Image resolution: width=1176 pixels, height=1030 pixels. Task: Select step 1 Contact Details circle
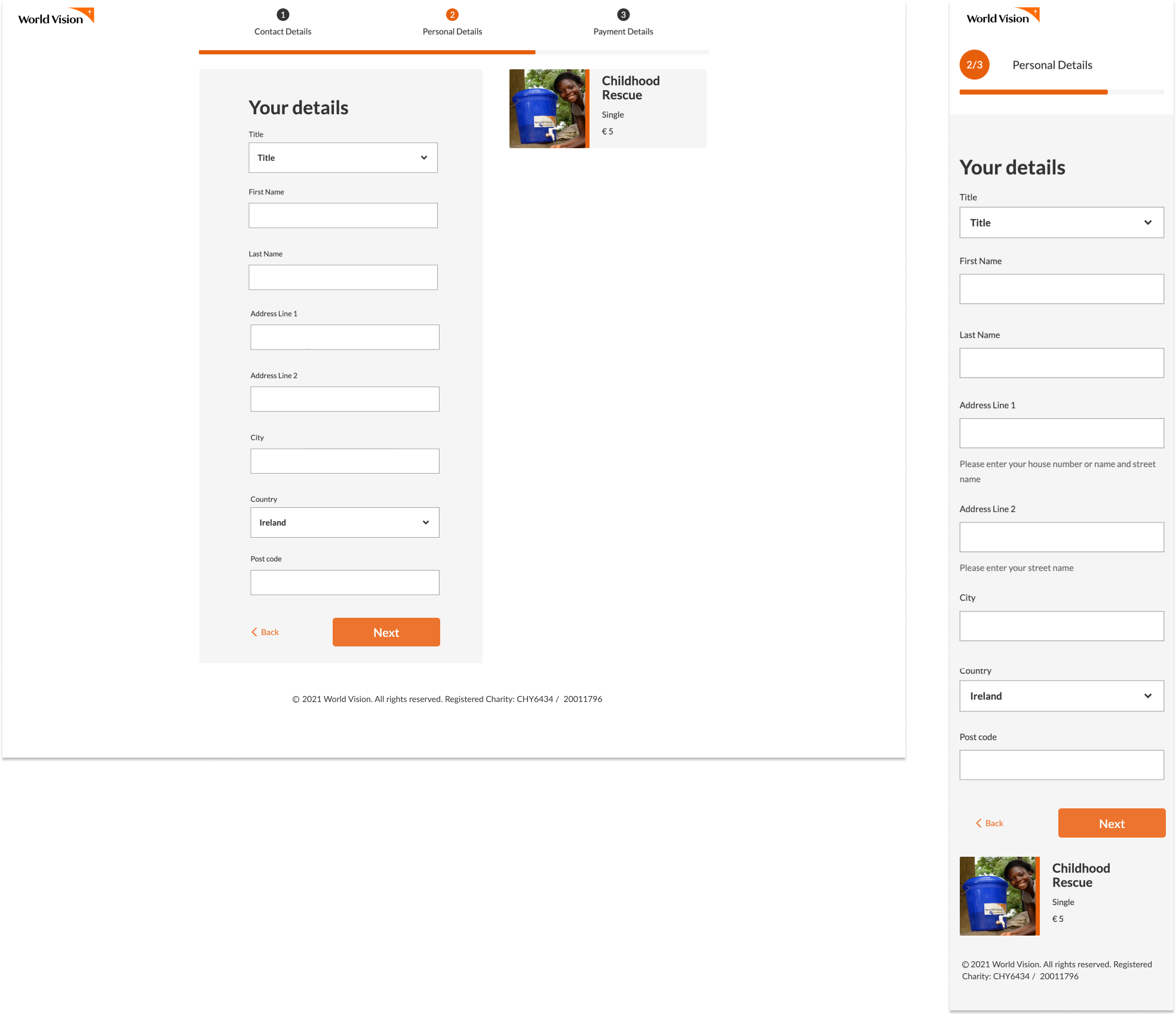coord(283,14)
